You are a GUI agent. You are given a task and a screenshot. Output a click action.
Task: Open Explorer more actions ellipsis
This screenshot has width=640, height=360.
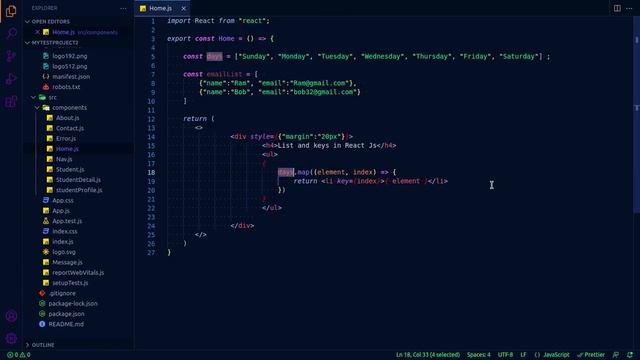point(123,8)
